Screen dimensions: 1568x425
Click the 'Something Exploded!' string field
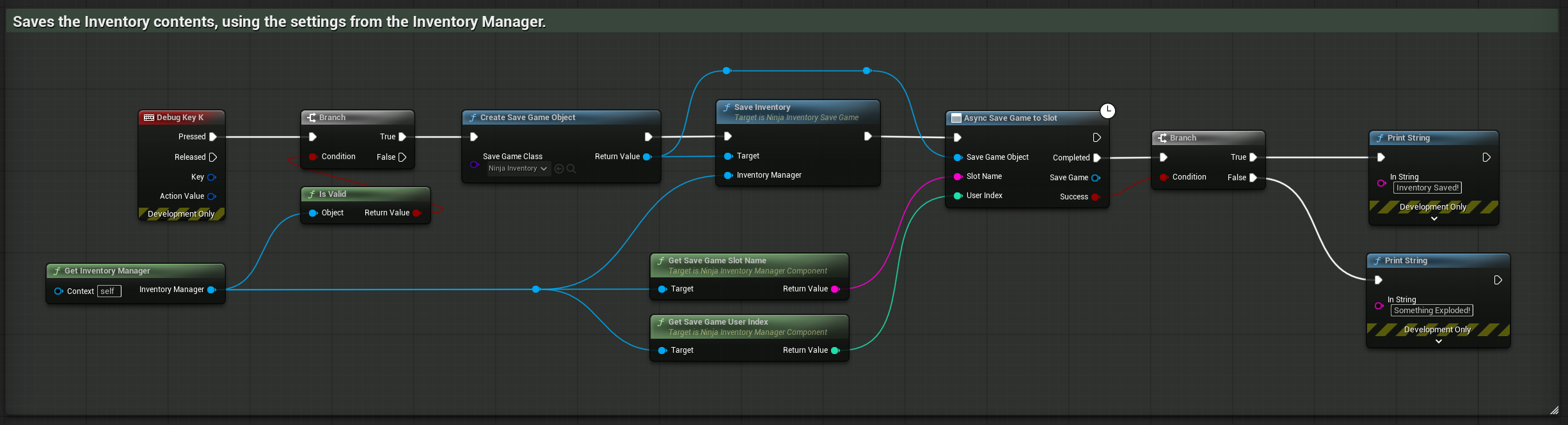click(1432, 311)
